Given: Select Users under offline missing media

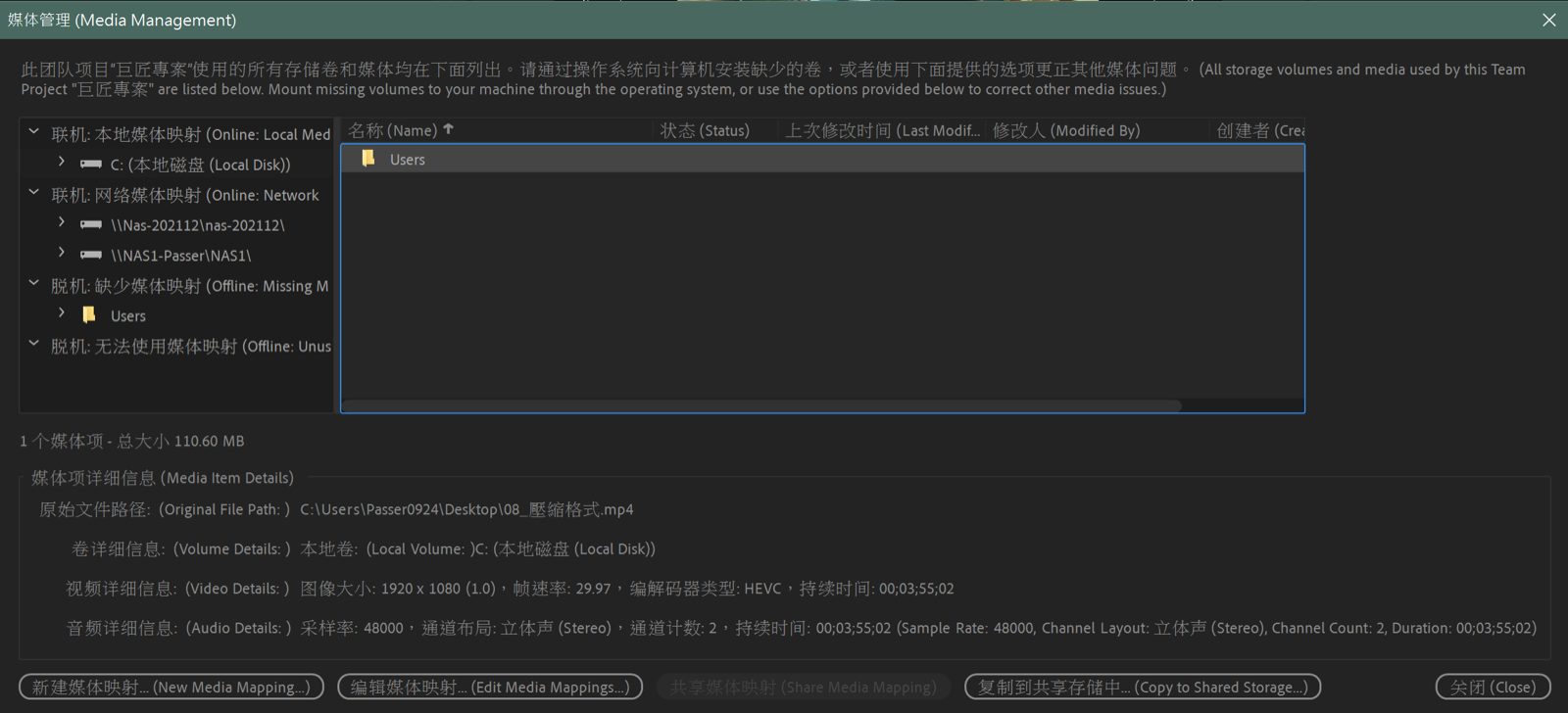Looking at the screenshot, I should click(x=127, y=315).
